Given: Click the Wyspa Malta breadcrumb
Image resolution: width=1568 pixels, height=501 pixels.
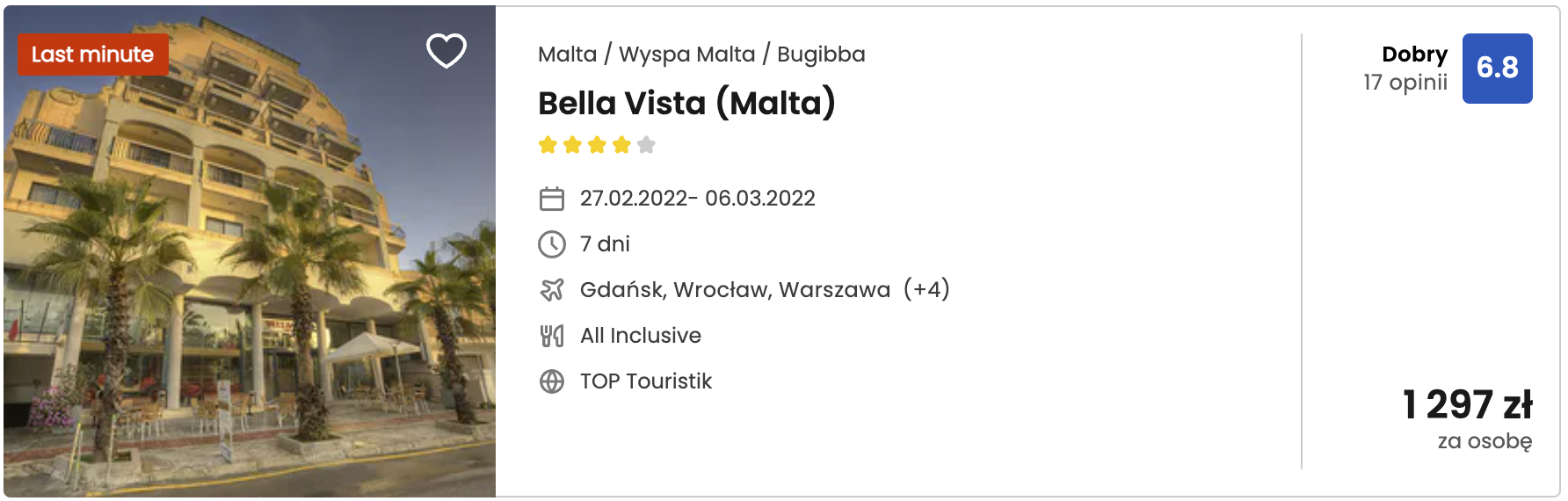Looking at the screenshot, I should 686,54.
